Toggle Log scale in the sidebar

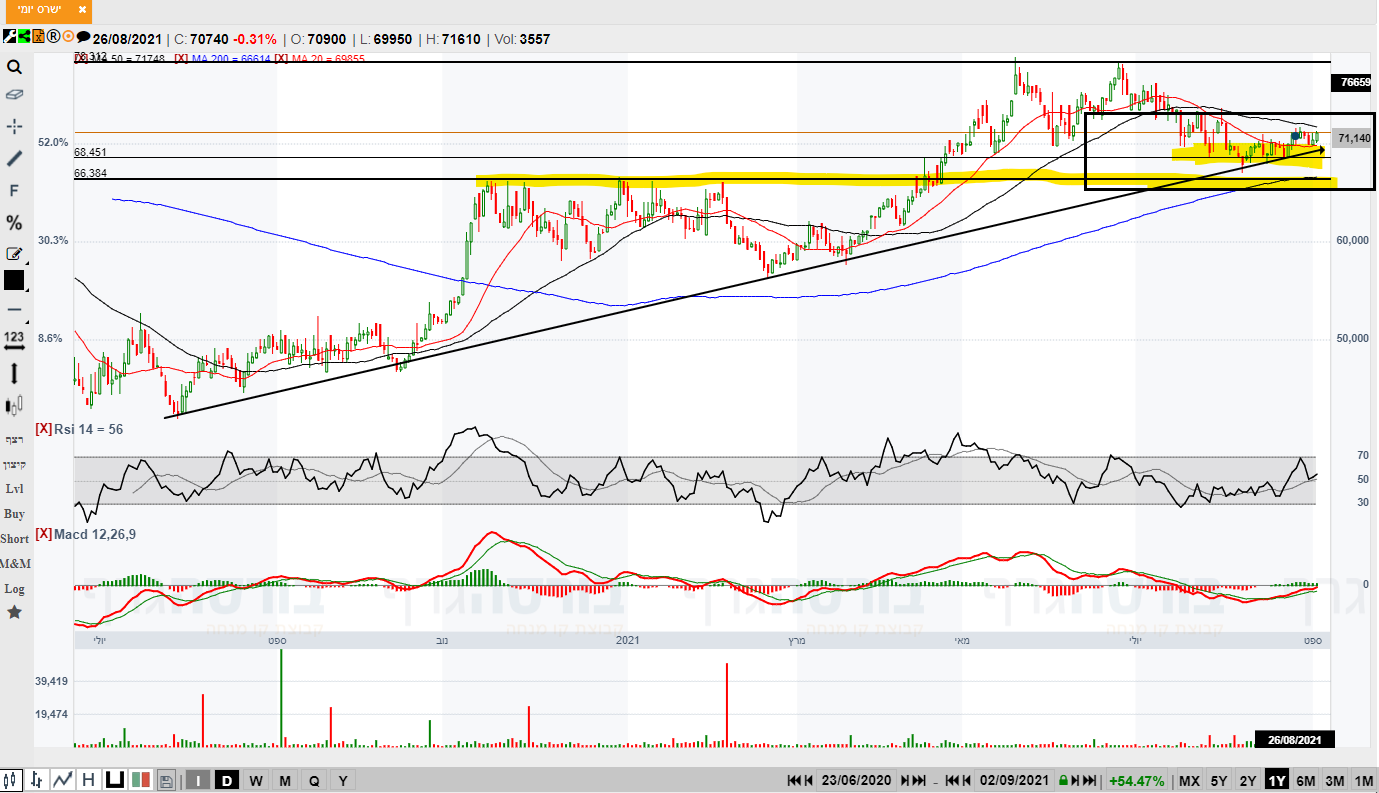(14, 589)
